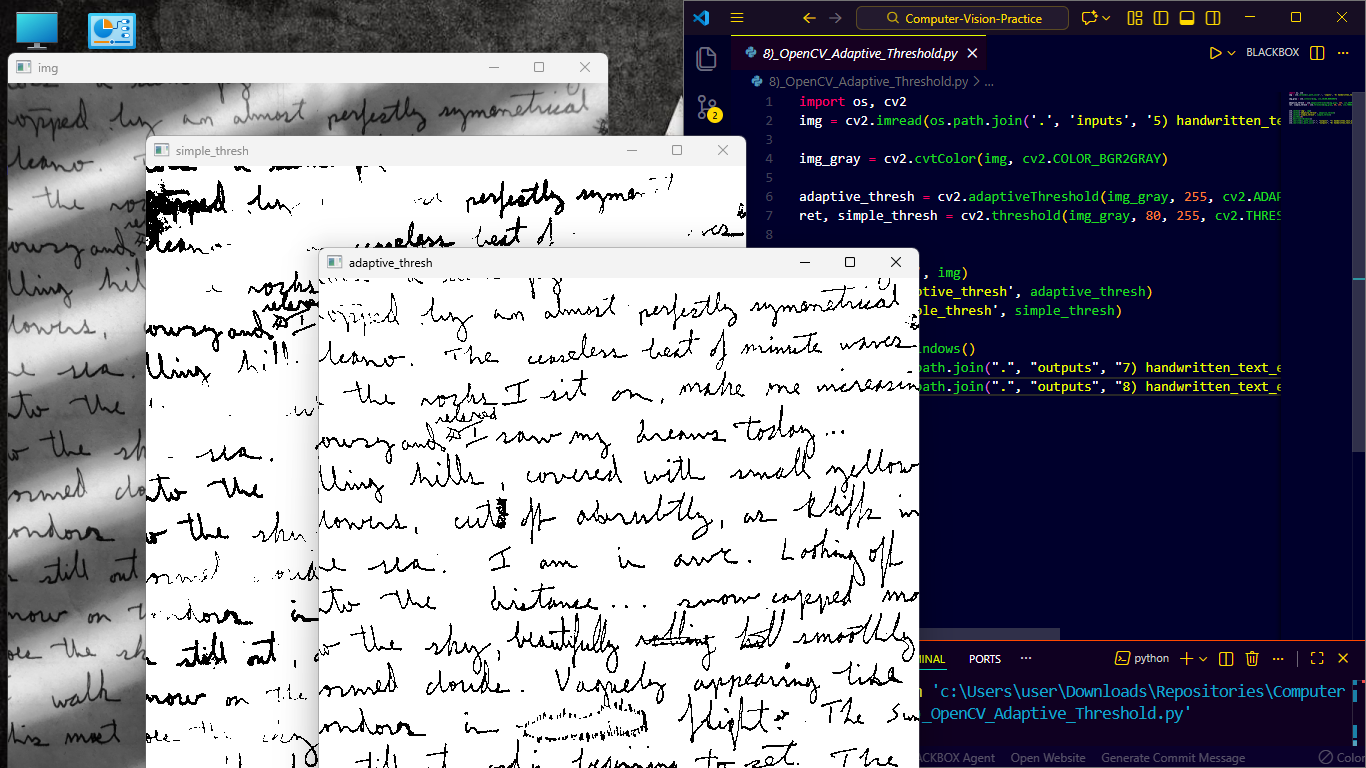Open This PC desktop icon

[x=37, y=29]
